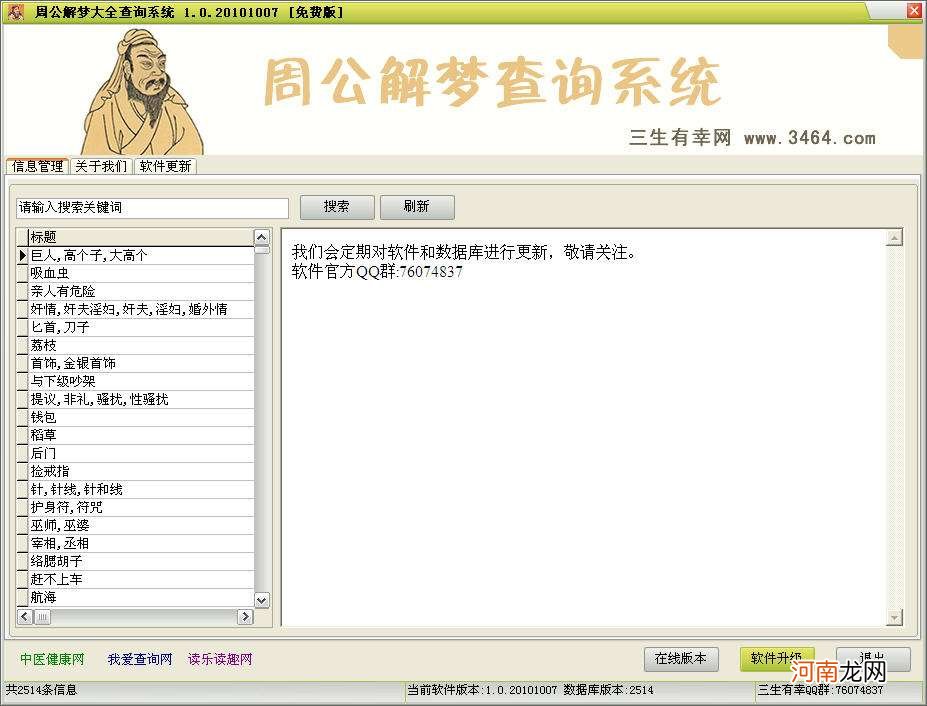Switch to the 关于我们 tab

pyautogui.click(x=100, y=167)
